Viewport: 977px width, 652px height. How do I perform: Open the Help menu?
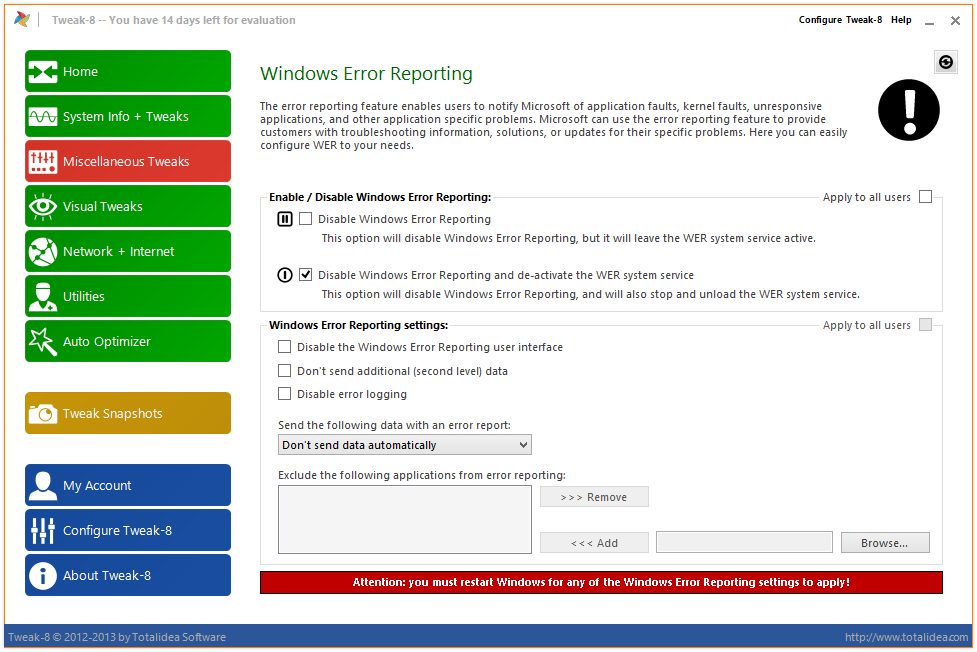[901, 20]
